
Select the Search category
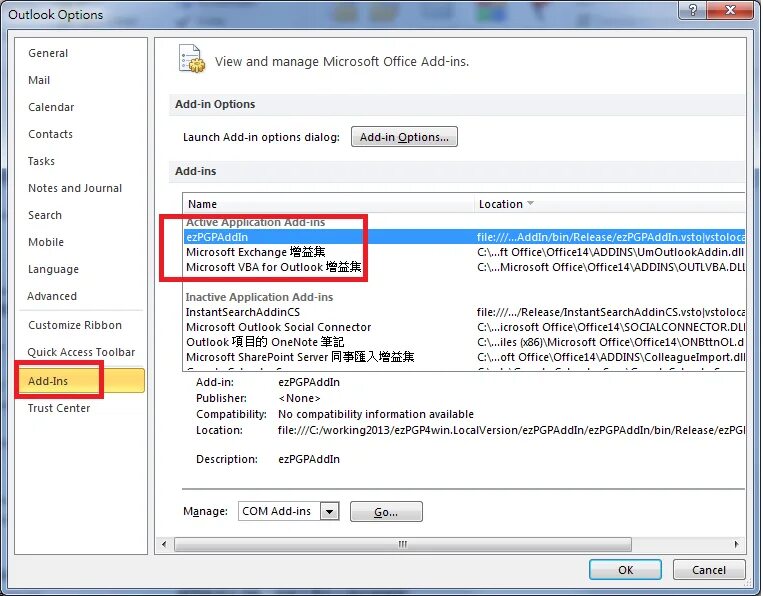pos(45,215)
